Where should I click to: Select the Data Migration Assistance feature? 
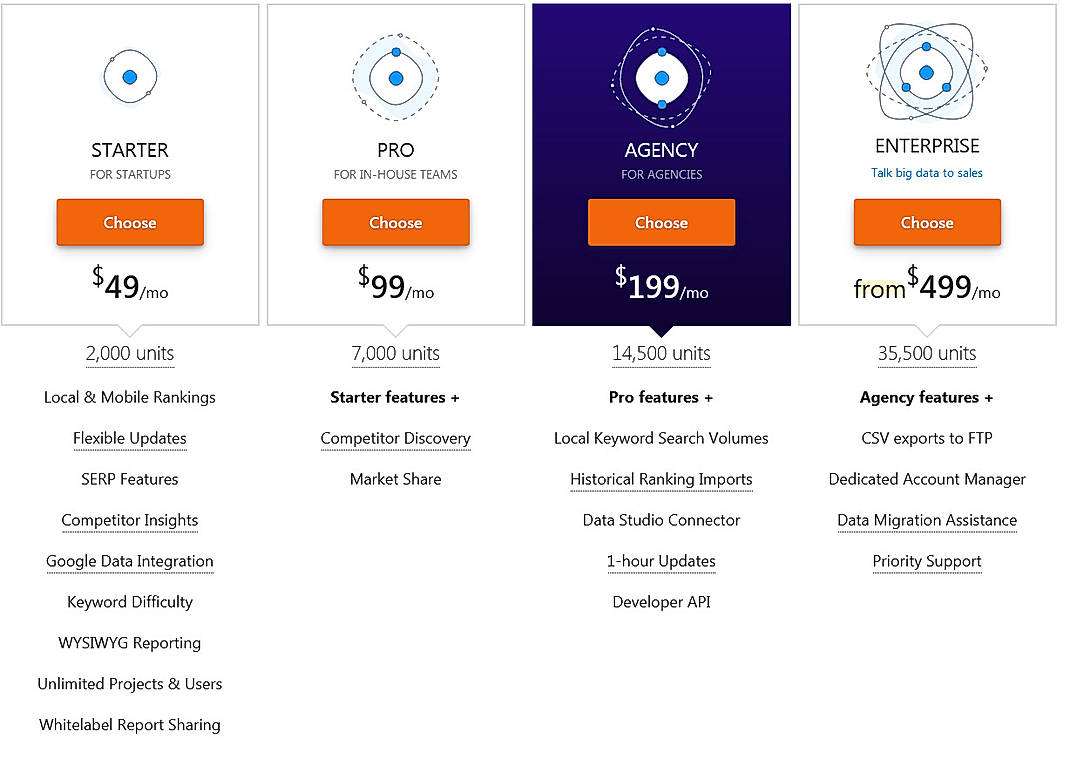[926, 520]
